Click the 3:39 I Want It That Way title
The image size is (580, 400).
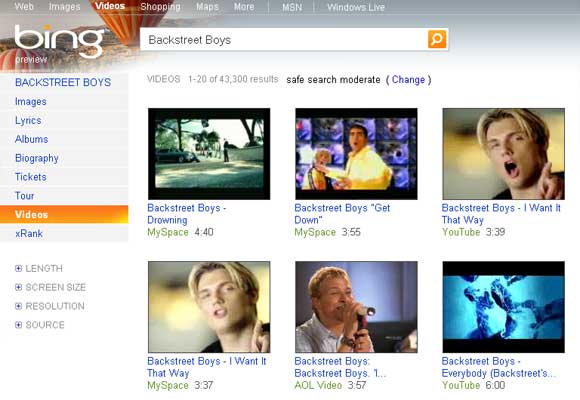[x=501, y=214]
